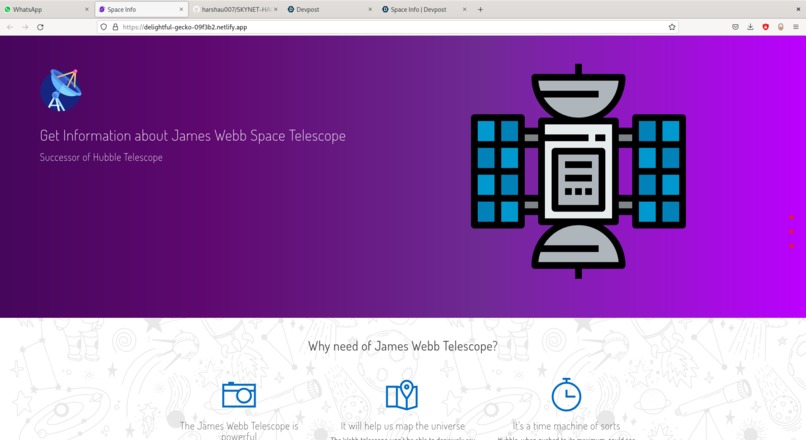This screenshot has height=440, width=806.
Task: Select the second red navigation dot
Action: tap(791, 231)
